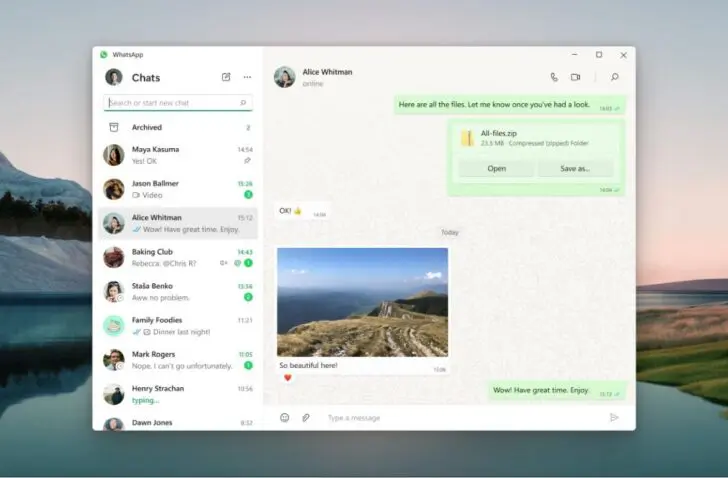The image size is (728, 478).
Task: Click the 'OK!' thumbs-up message
Action: [x=302, y=211]
